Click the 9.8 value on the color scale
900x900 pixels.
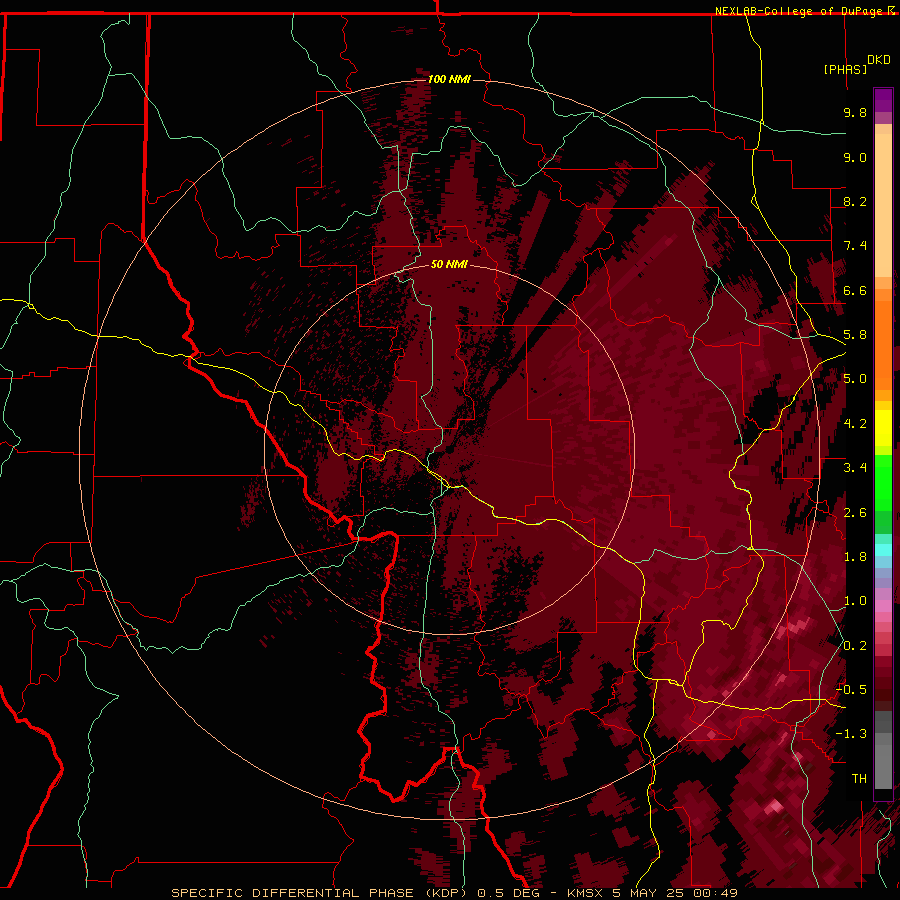(855, 112)
